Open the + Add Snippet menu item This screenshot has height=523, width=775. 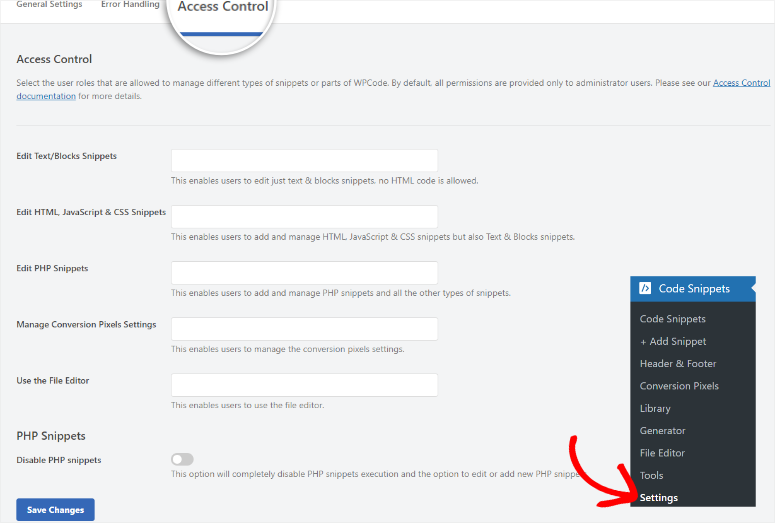click(673, 341)
